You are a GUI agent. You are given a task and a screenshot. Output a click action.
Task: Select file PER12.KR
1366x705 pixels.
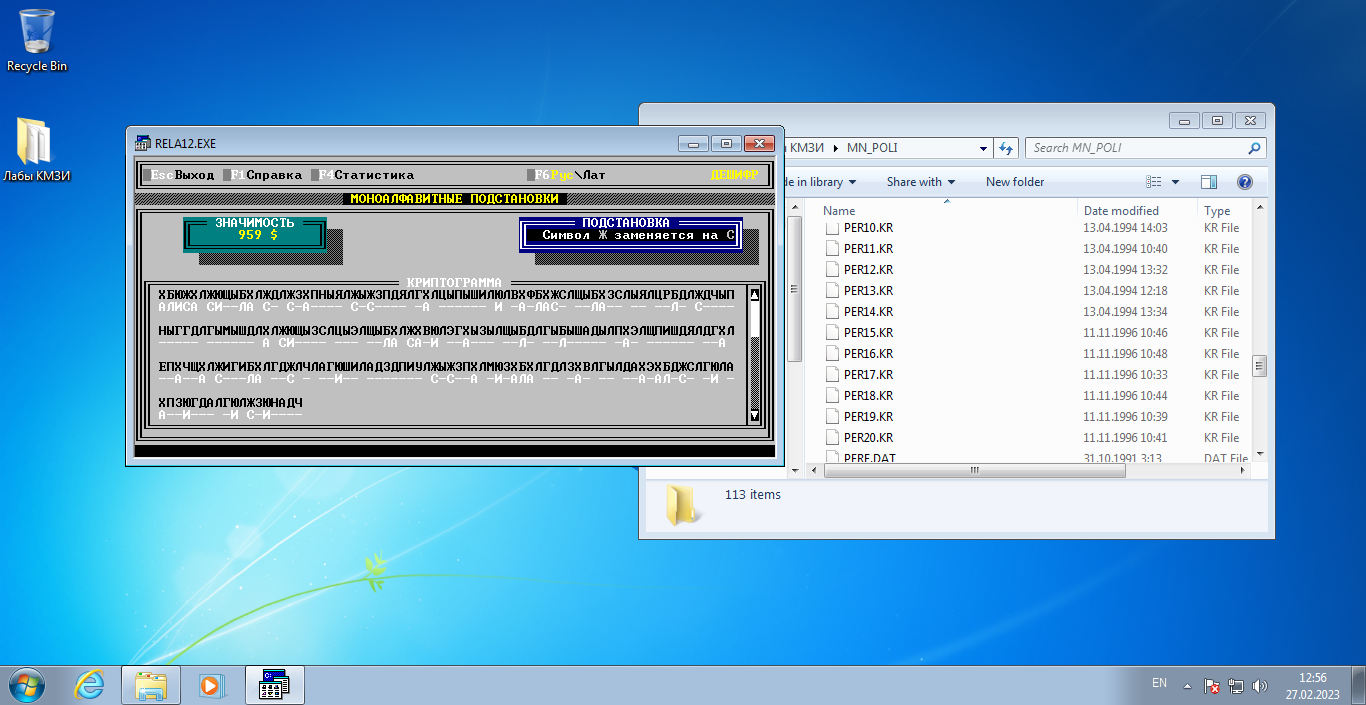[x=868, y=270]
